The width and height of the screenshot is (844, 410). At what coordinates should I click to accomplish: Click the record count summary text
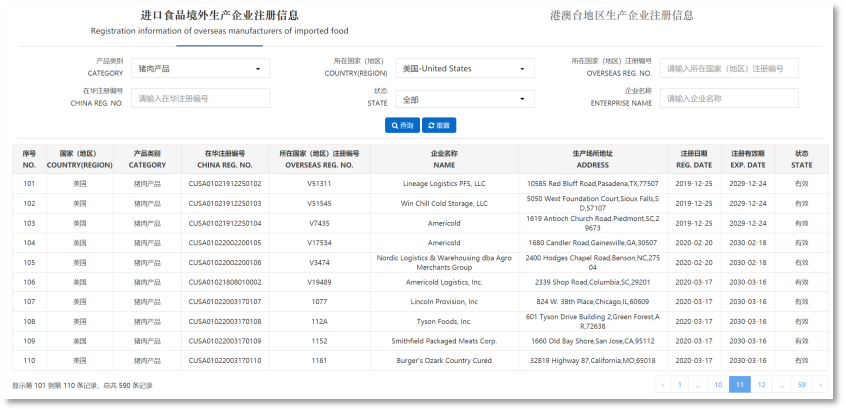click(82, 385)
